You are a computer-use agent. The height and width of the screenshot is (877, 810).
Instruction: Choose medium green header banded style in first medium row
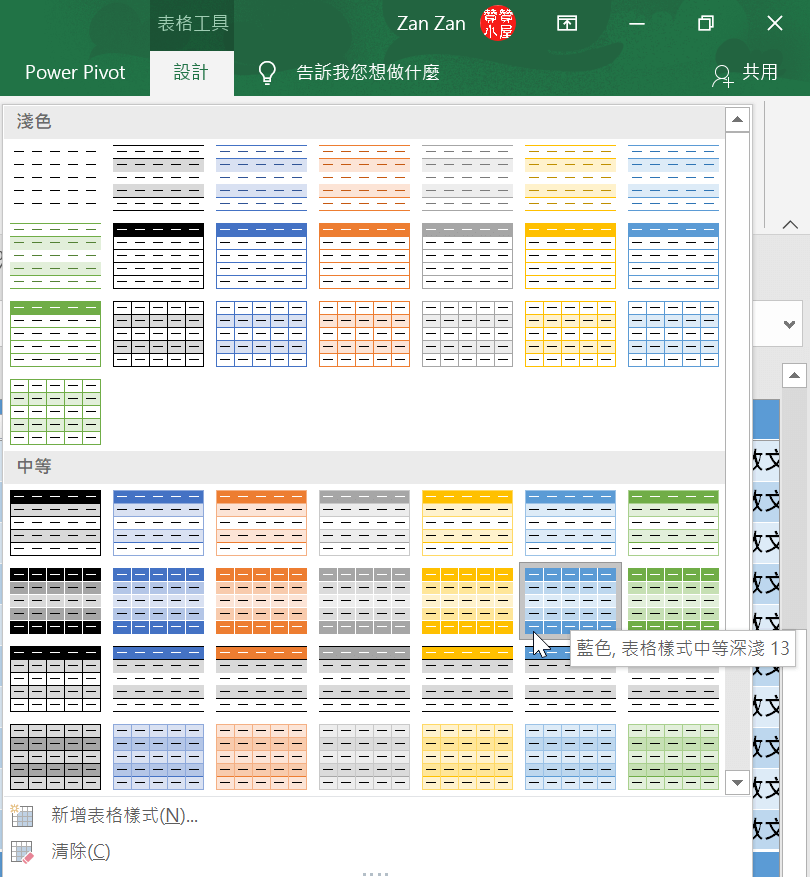[x=673, y=522]
